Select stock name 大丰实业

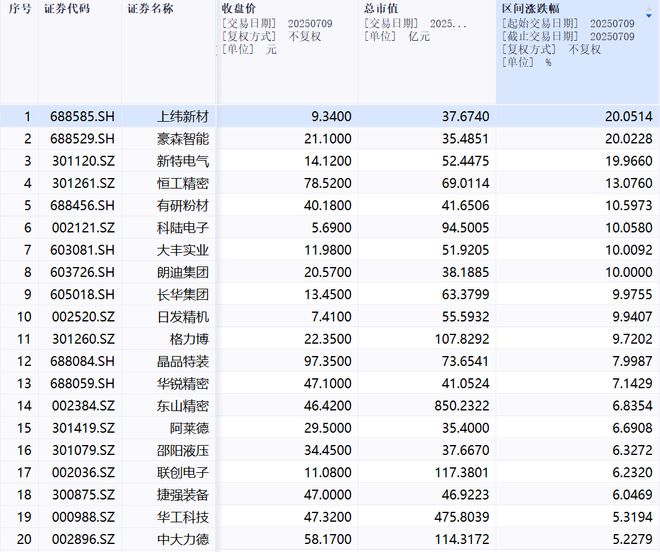point(183,250)
